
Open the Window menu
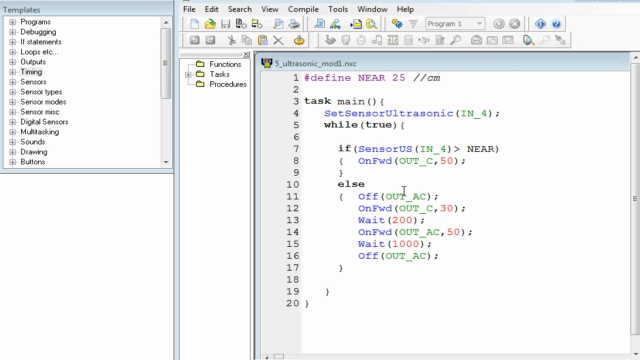point(372,9)
